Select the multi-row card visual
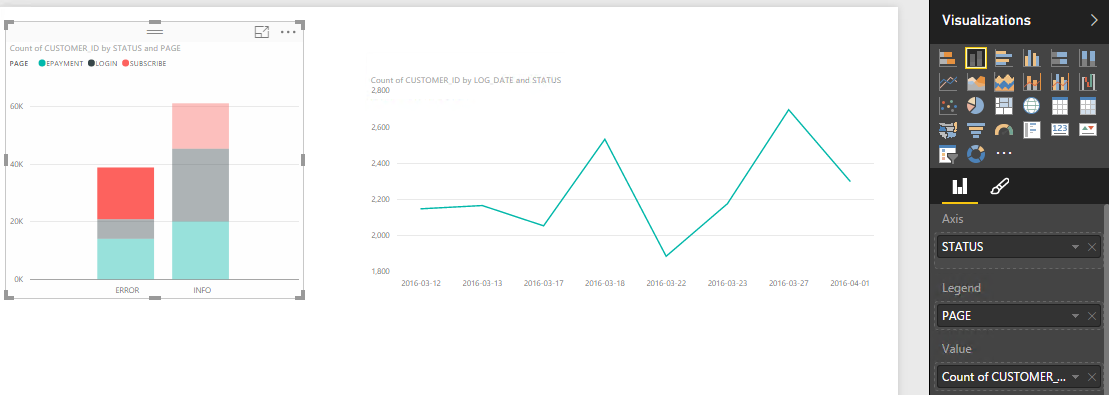The height and width of the screenshot is (395, 1109). (x=1031, y=130)
